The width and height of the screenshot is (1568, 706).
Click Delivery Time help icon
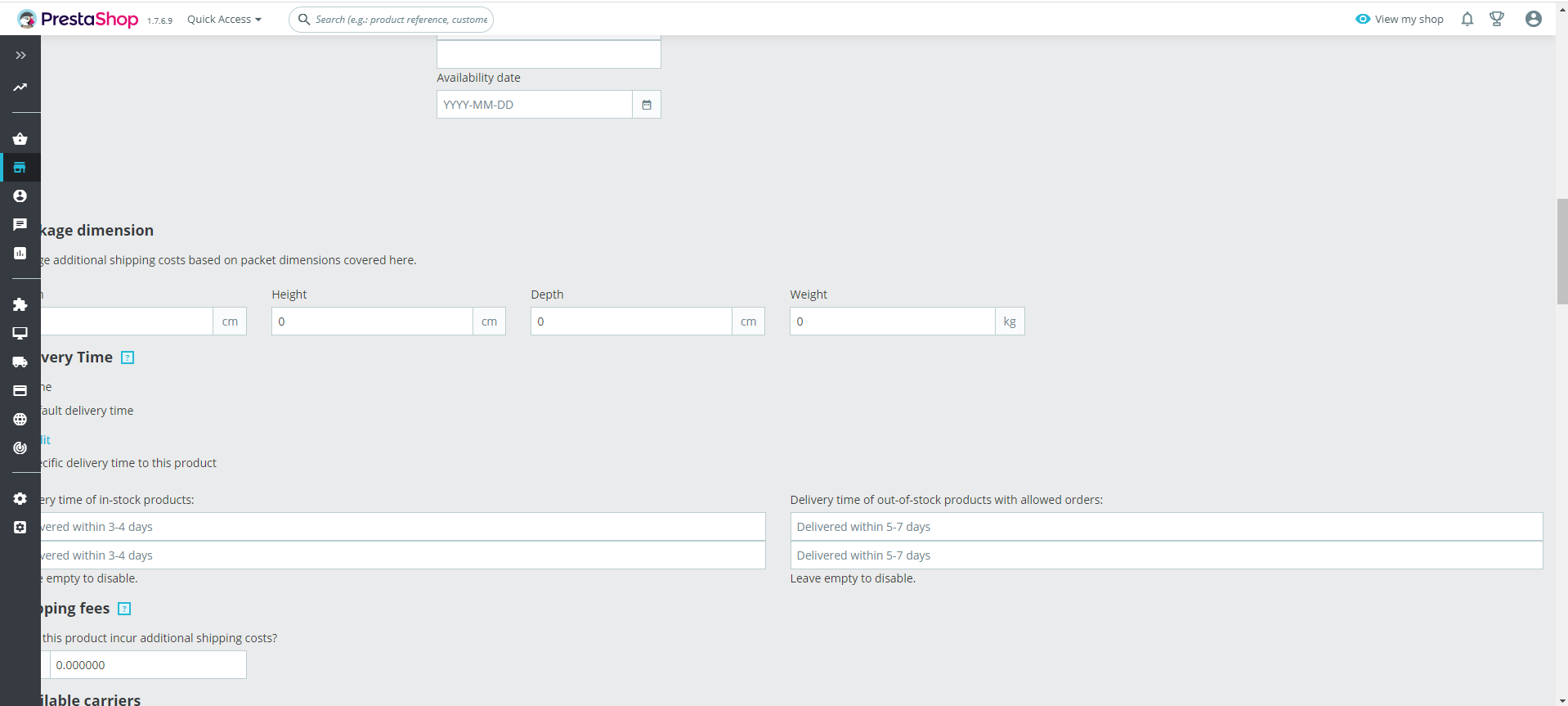(x=128, y=357)
